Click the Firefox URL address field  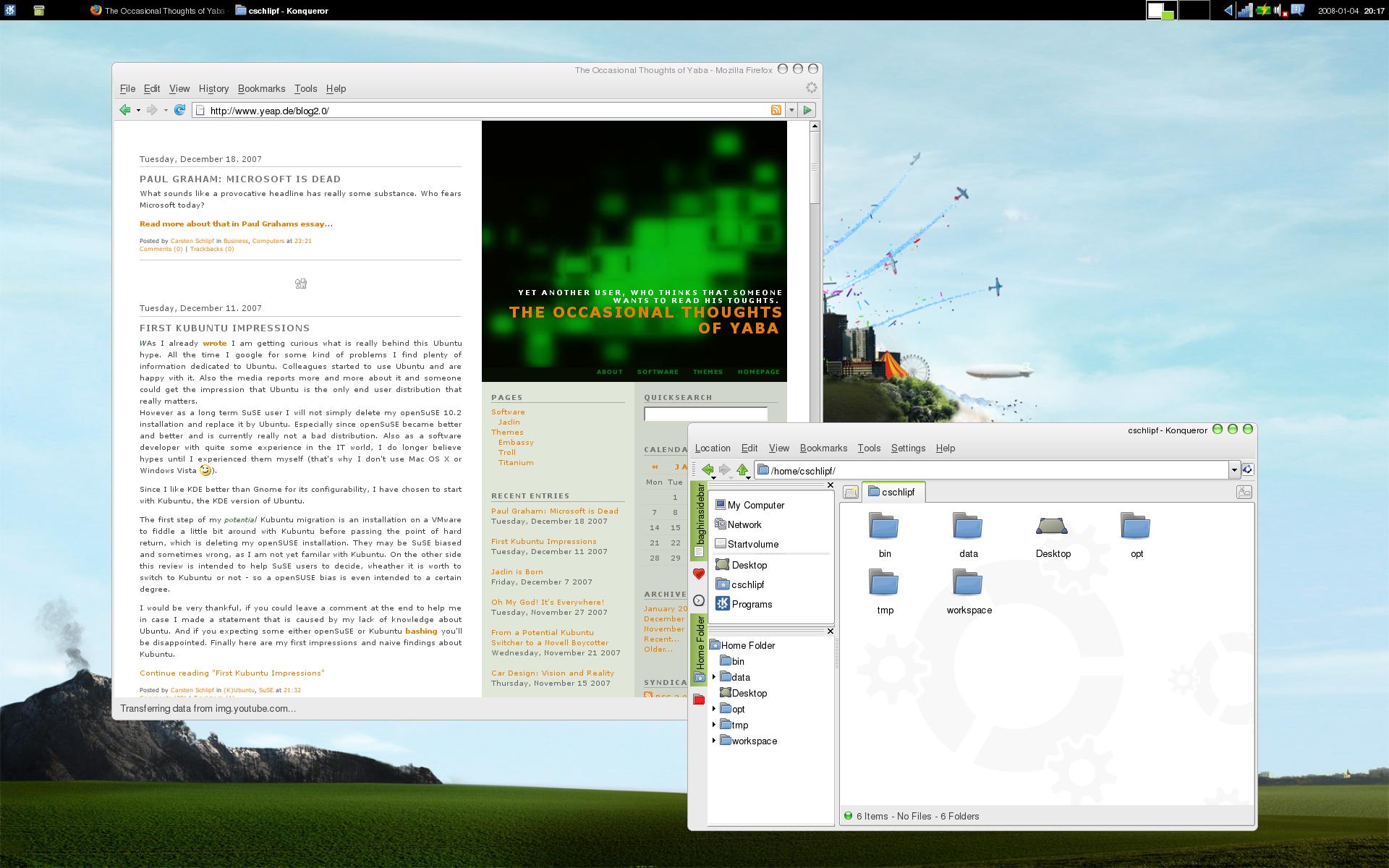(488, 111)
